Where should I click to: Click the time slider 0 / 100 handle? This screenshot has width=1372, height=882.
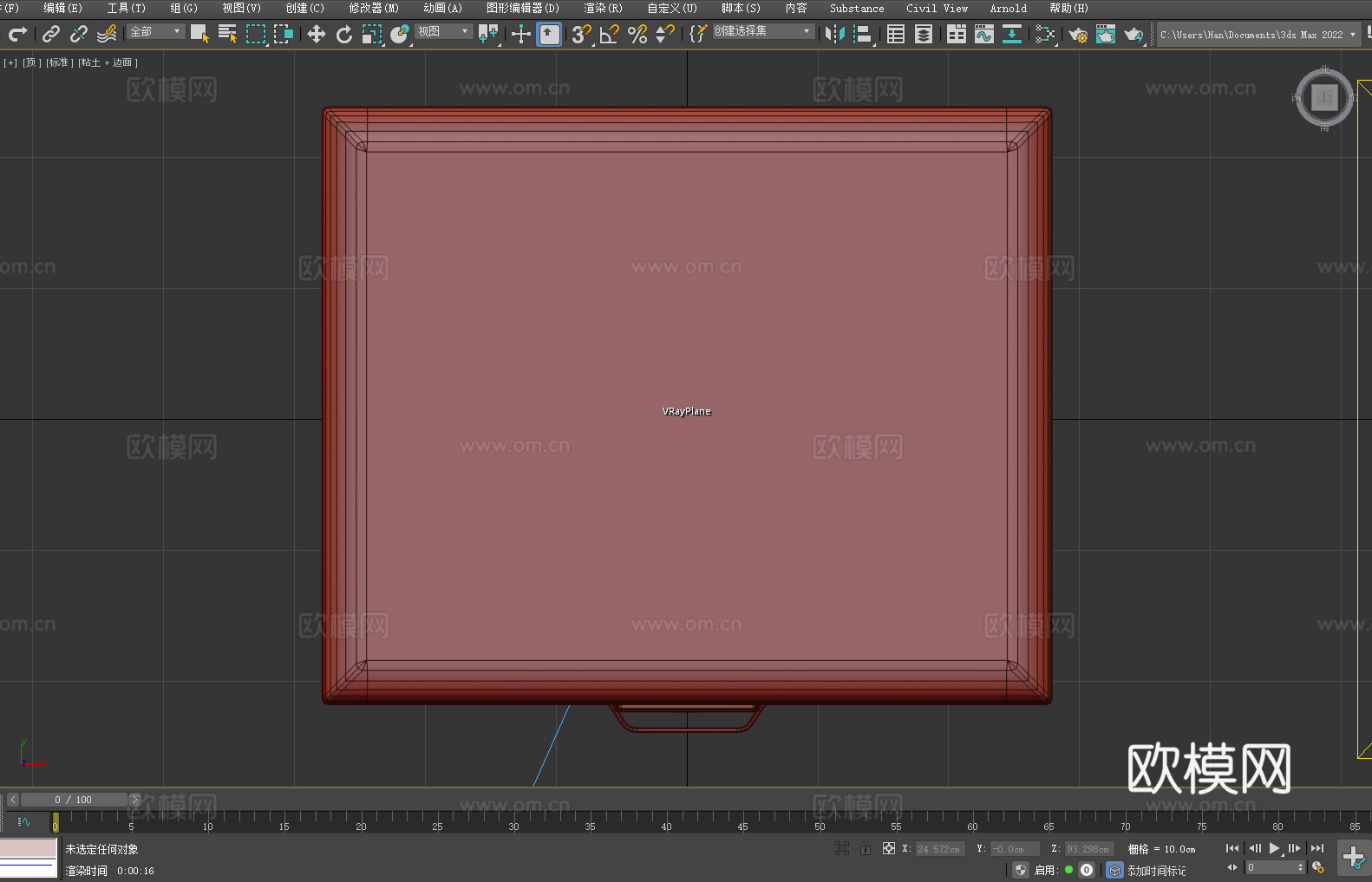[x=74, y=800]
